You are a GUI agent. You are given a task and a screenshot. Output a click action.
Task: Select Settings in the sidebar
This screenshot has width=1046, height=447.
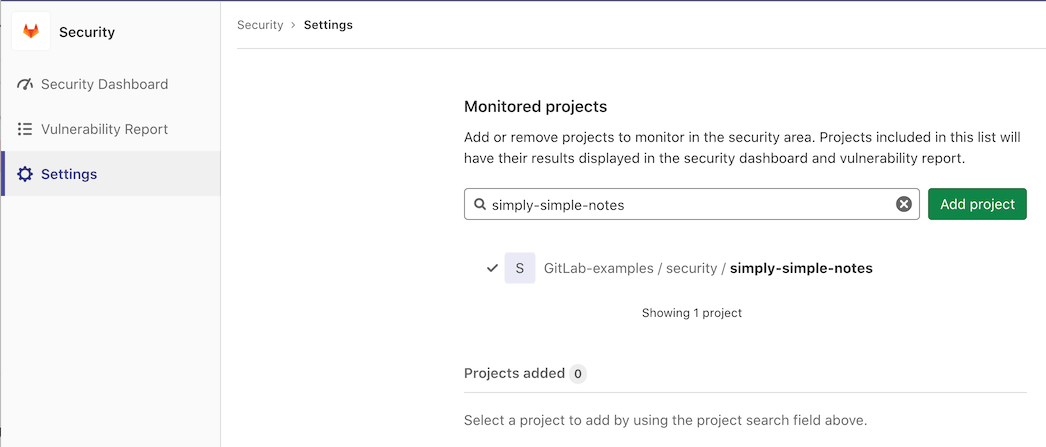(x=69, y=174)
